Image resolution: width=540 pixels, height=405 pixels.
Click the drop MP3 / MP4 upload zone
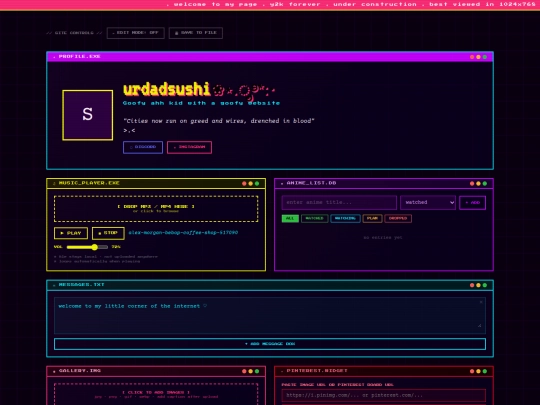[156, 209]
